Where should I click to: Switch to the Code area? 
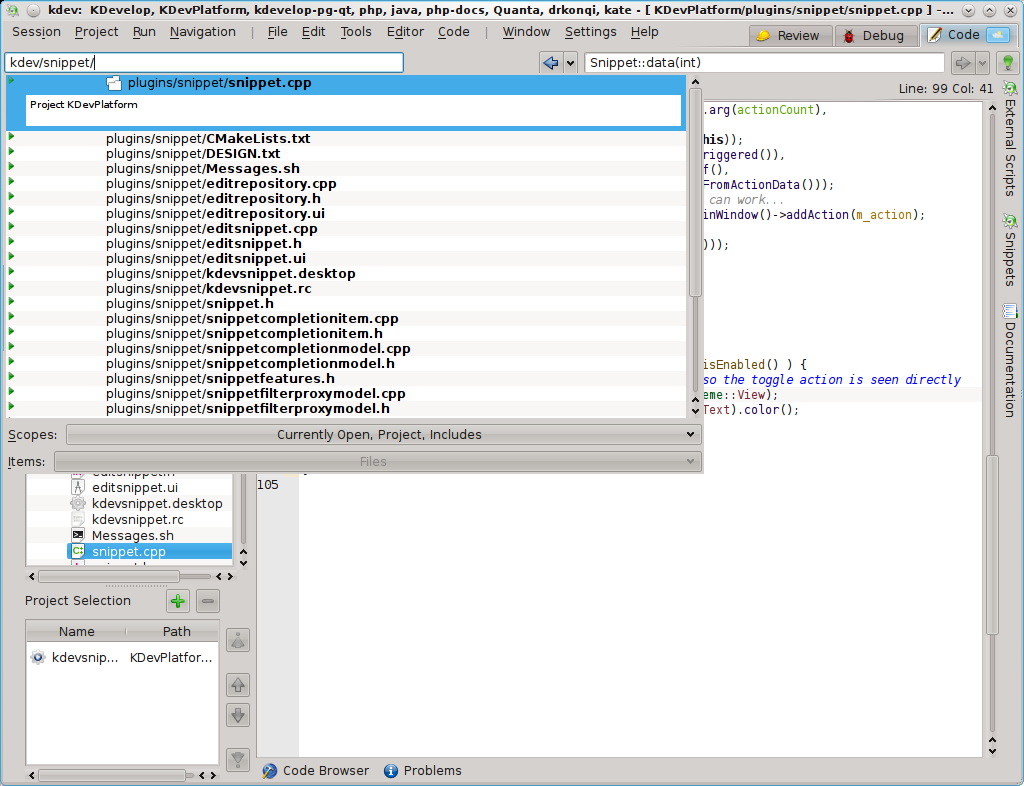968,35
